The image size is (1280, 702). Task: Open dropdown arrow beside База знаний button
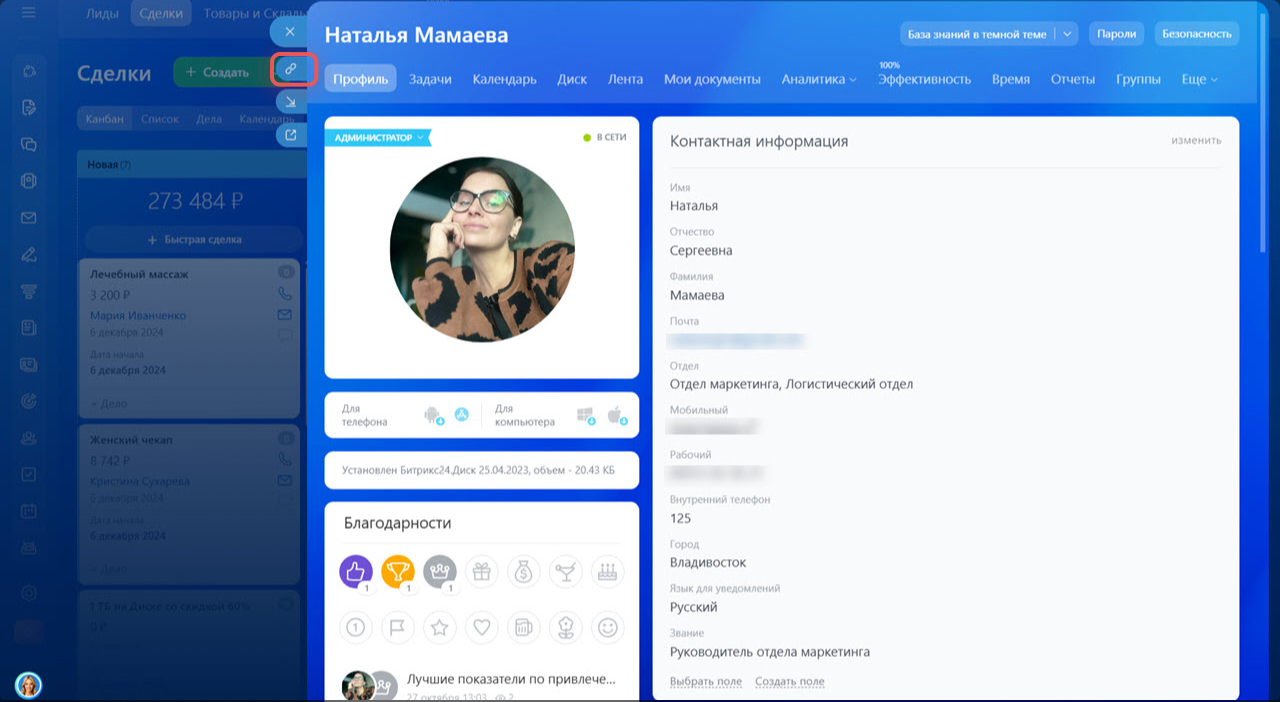[1067, 34]
